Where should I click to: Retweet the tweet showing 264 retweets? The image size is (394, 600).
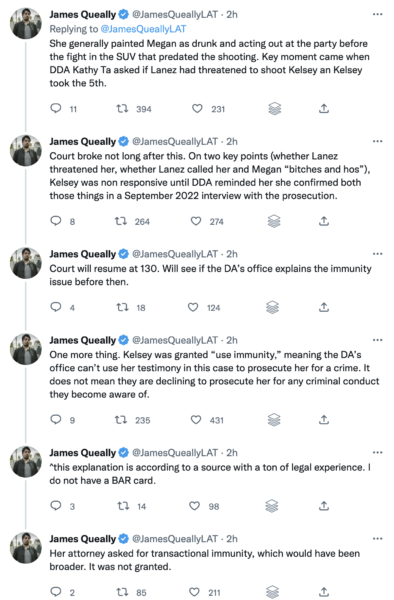(x=121, y=221)
